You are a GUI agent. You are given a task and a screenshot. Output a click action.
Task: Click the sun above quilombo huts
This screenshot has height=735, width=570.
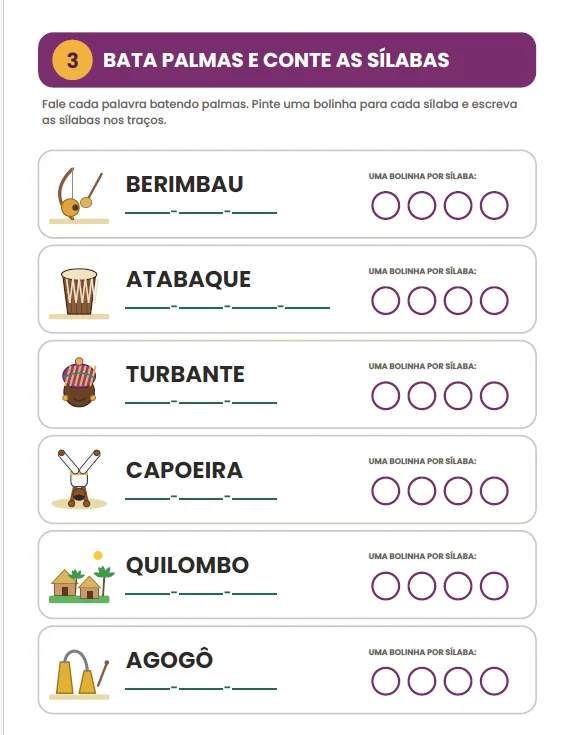(98, 555)
